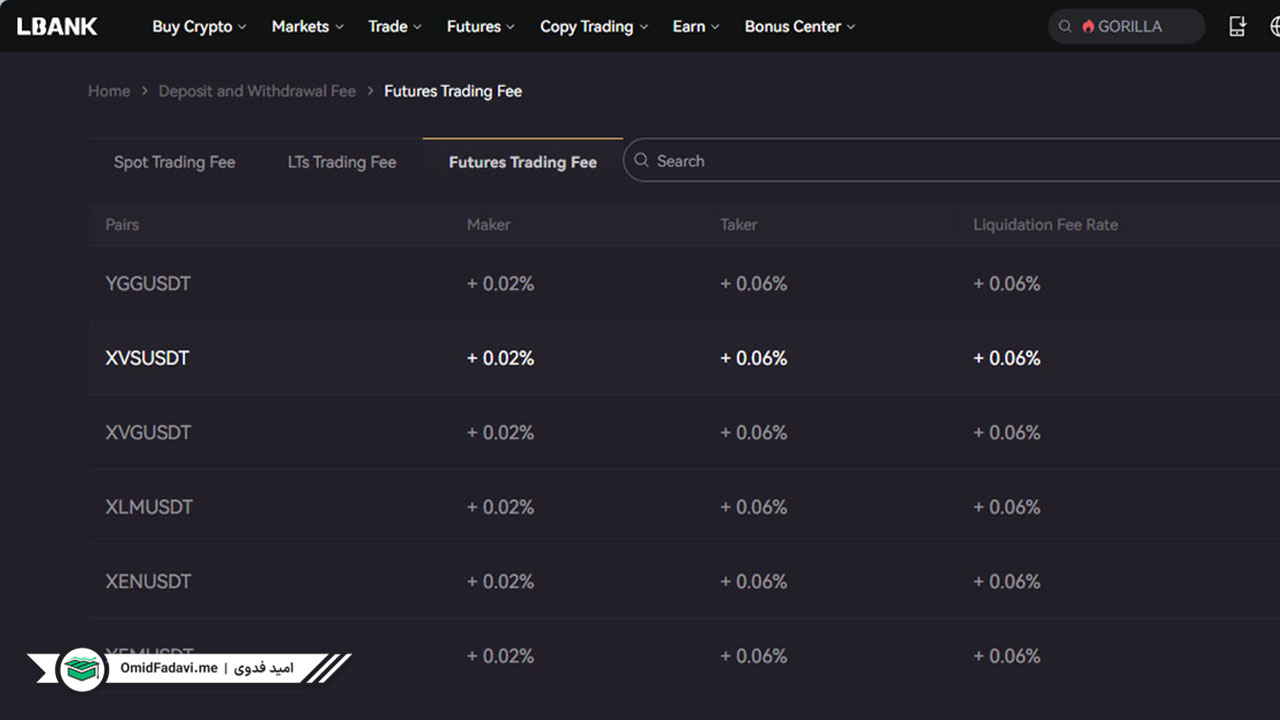Expand the Copy Trading menu
Viewport: 1280px width, 720px height.
pyautogui.click(x=593, y=27)
